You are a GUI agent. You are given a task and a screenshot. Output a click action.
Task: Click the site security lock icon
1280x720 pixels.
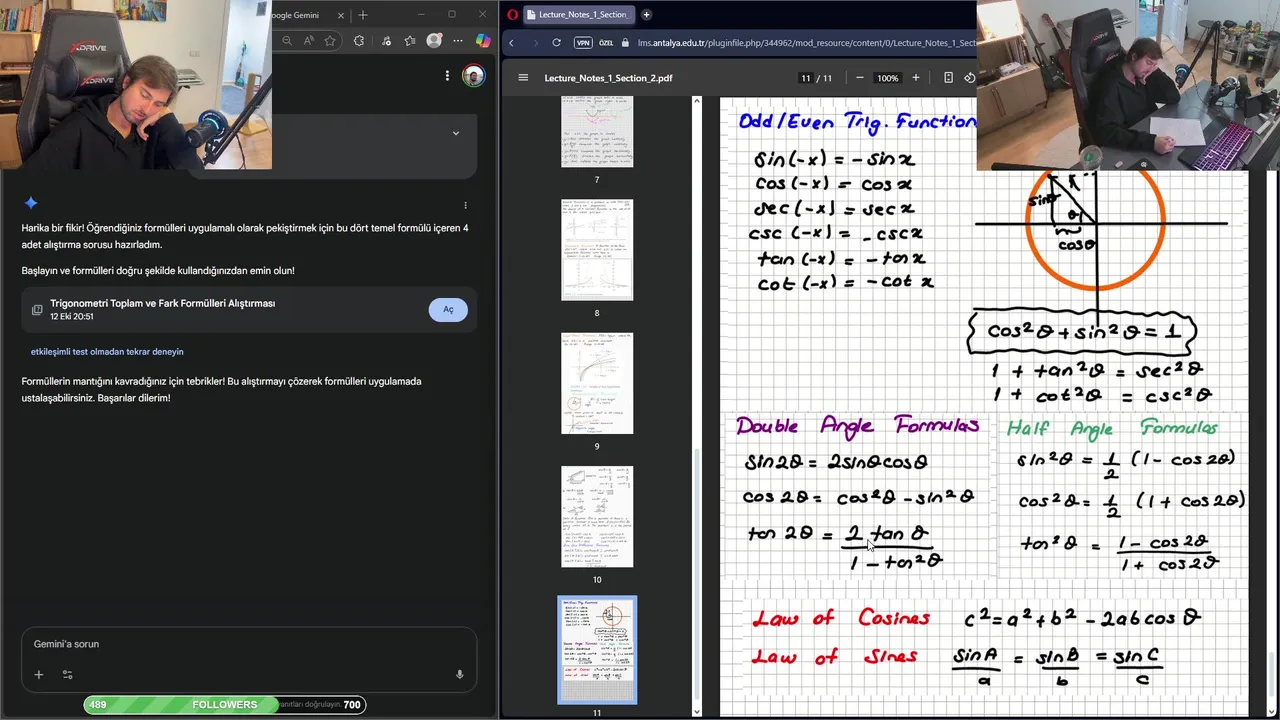[x=626, y=43]
